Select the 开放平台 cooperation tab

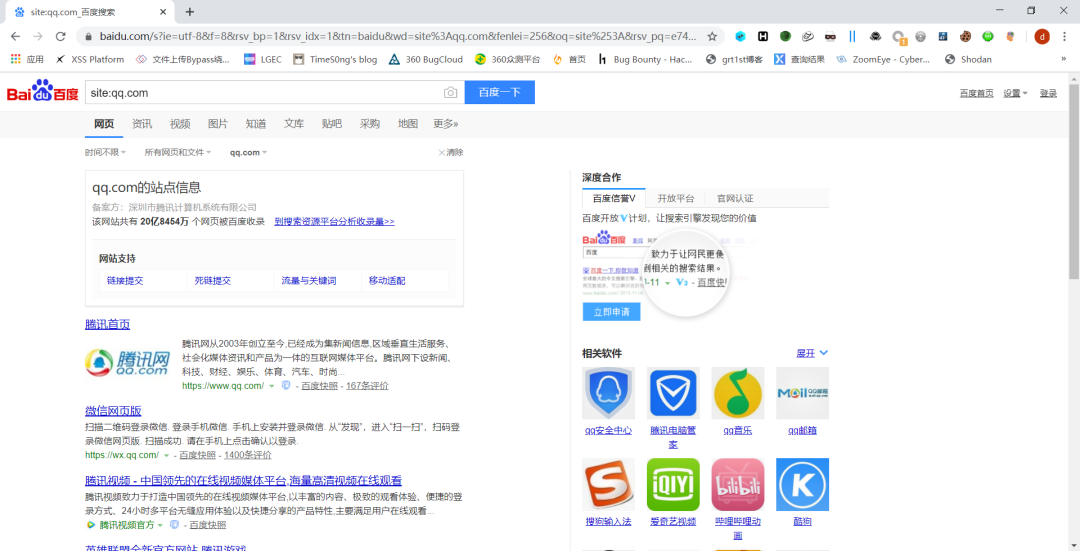(675, 198)
